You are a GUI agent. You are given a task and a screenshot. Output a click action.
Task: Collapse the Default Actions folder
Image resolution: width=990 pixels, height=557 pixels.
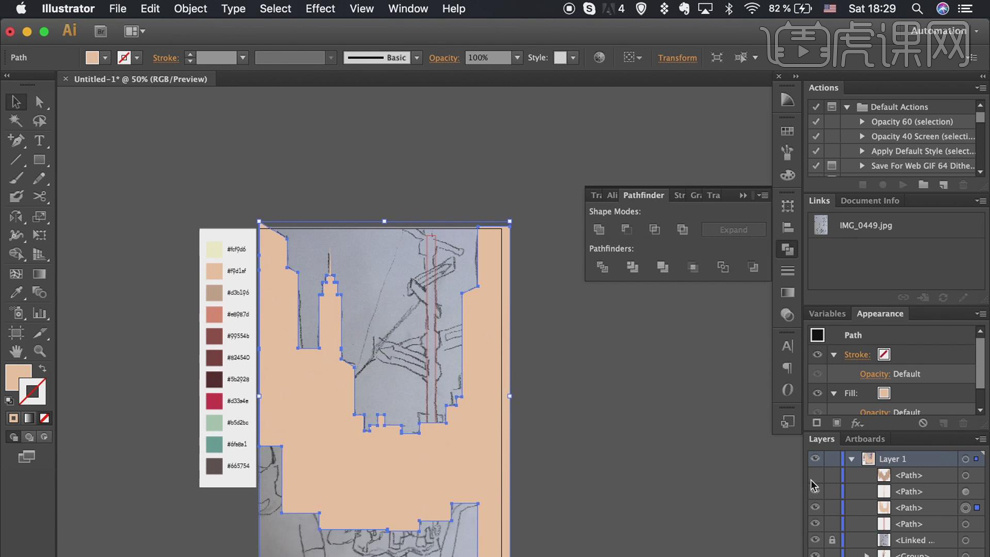[x=847, y=107]
